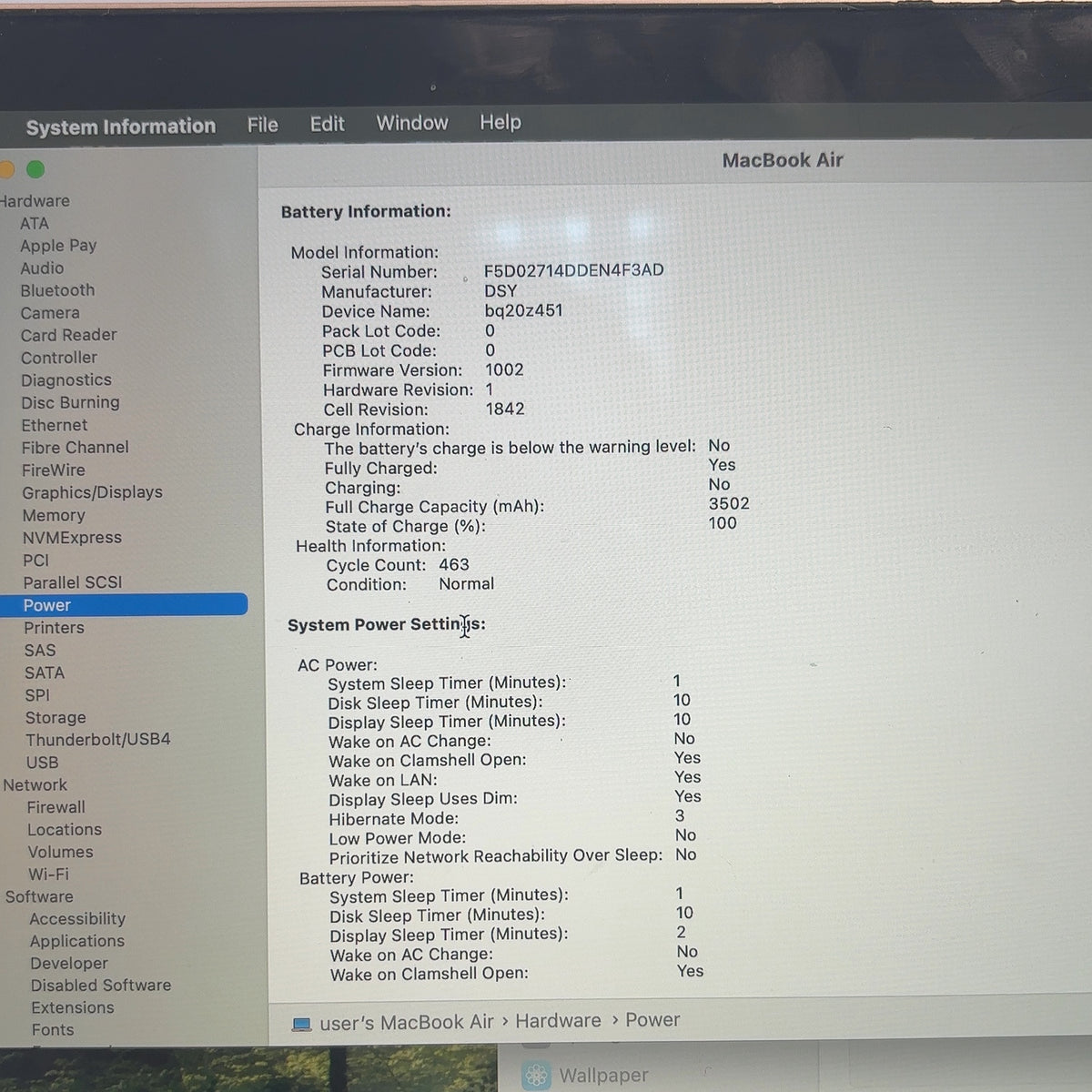The width and height of the screenshot is (1092, 1092).
Task: Select Graphics/Displays in the sidebar
Action: [92, 492]
